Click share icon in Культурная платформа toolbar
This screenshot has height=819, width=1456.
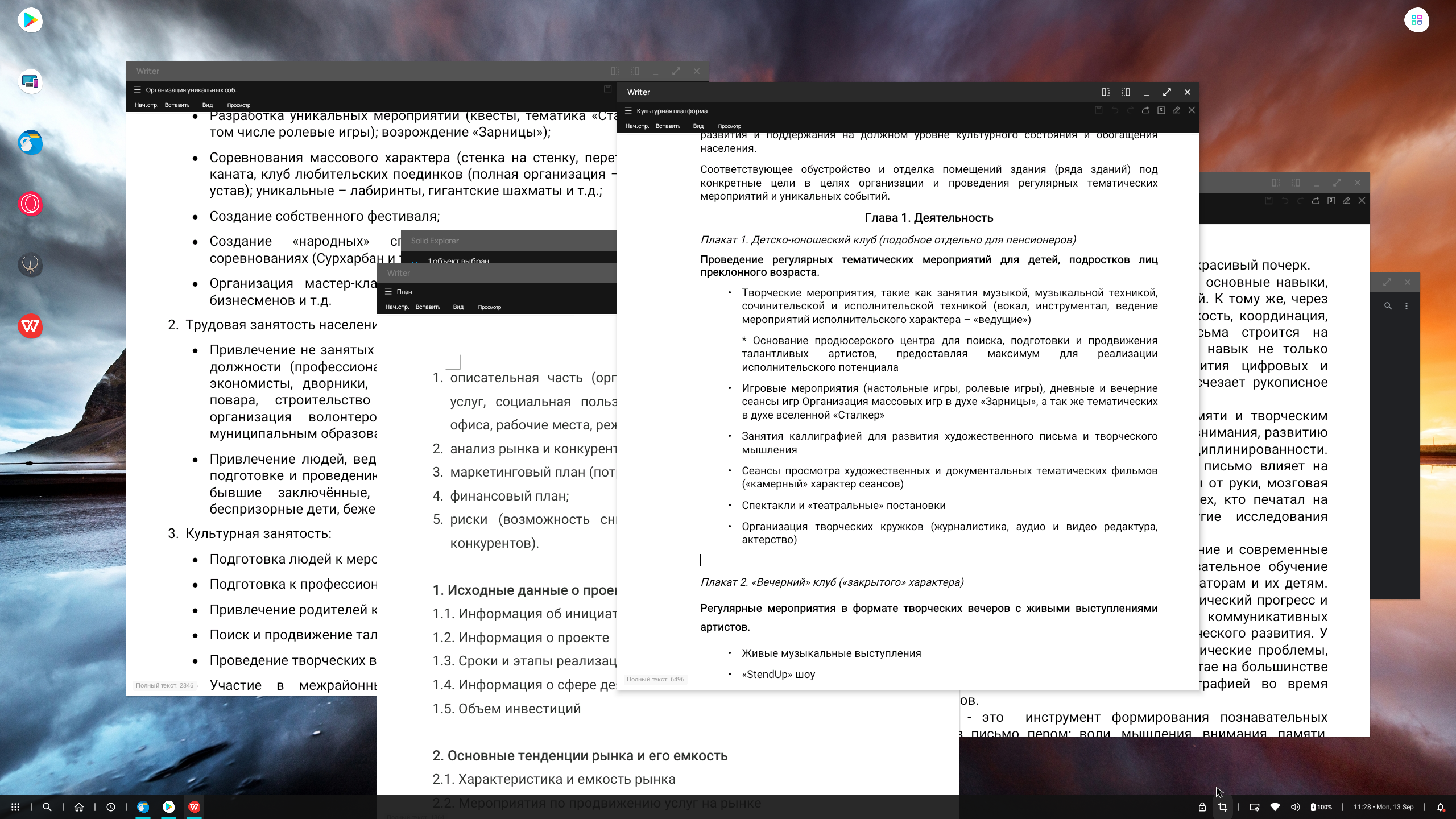point(1145,110)
